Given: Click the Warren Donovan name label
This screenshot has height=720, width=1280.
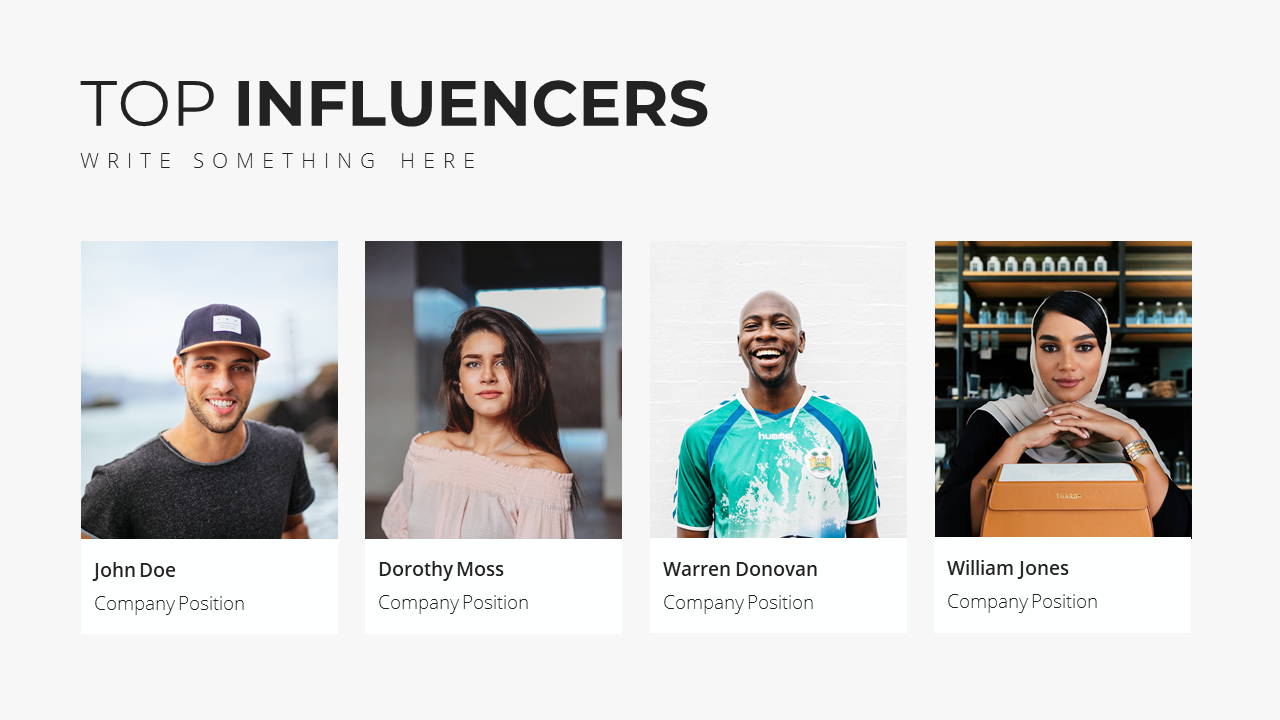Looking at the screenshot, I should click(x=740, y=569).
